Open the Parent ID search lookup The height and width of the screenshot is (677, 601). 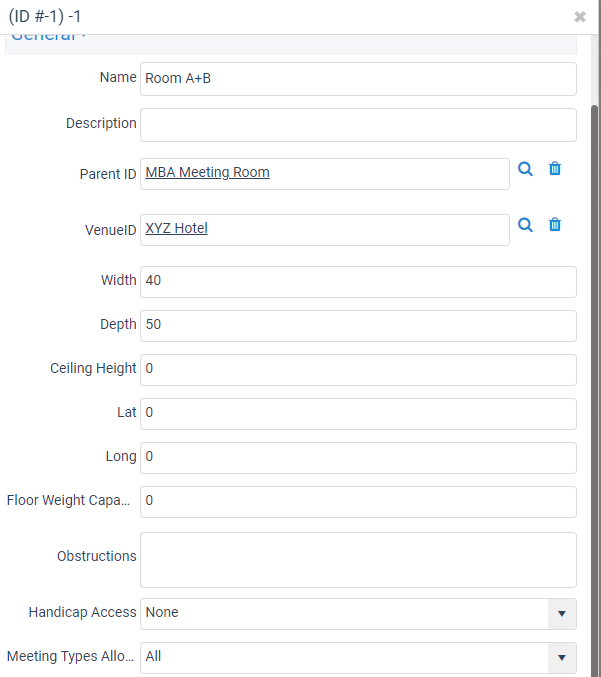point(525,169)
